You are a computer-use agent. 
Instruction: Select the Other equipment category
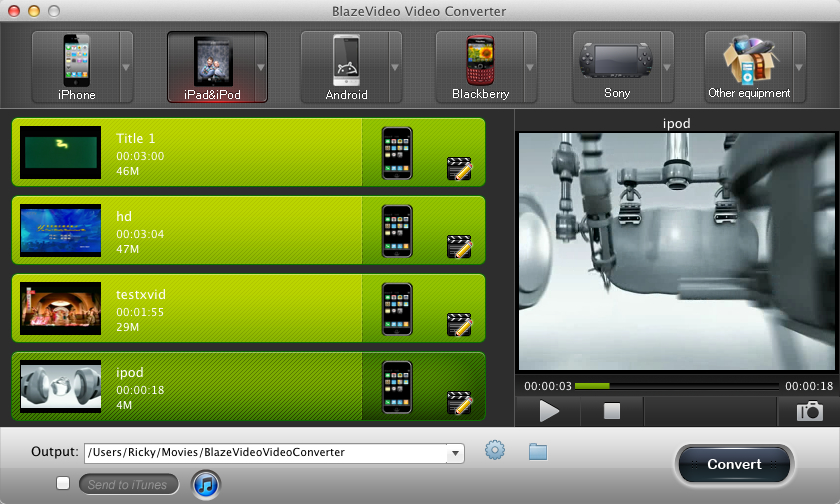pyautogui.click(x=749, y=67)
